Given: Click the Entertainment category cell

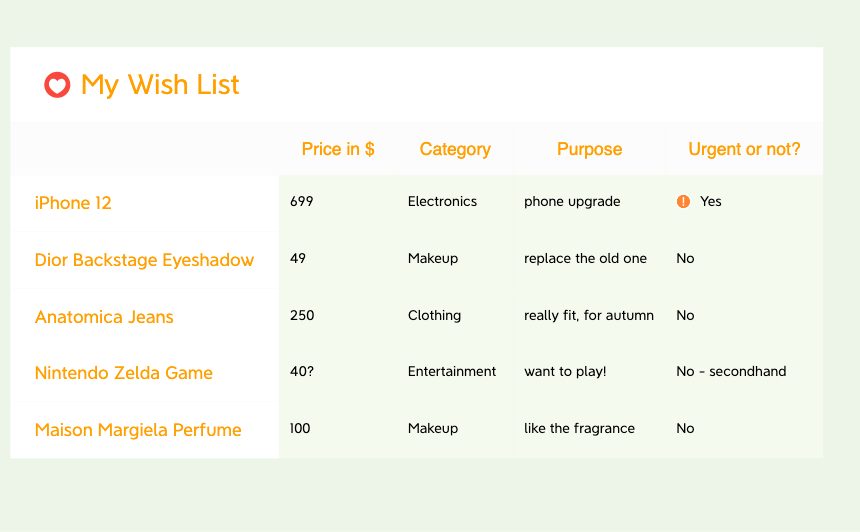Looking at the screenshot, I should point(451,371).
